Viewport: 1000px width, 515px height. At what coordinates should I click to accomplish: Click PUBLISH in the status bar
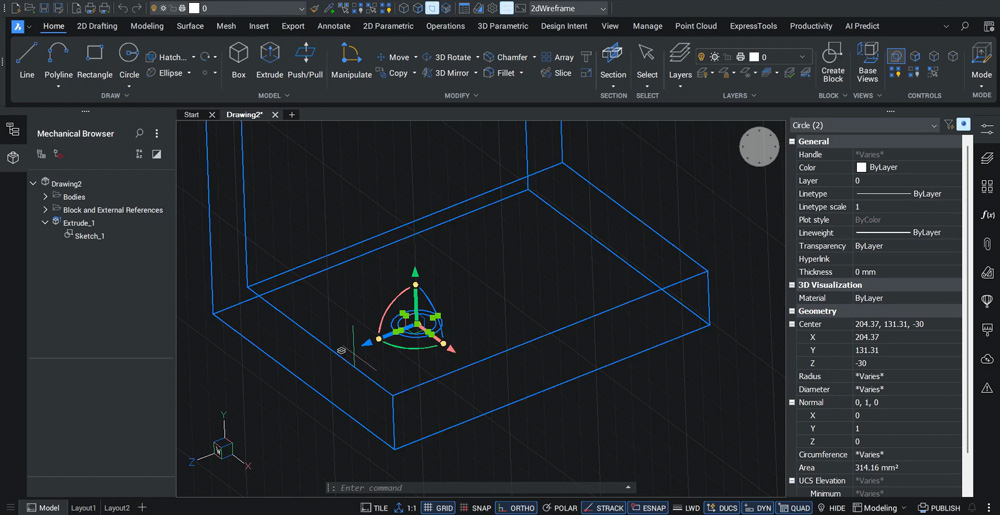coord(939,508)
